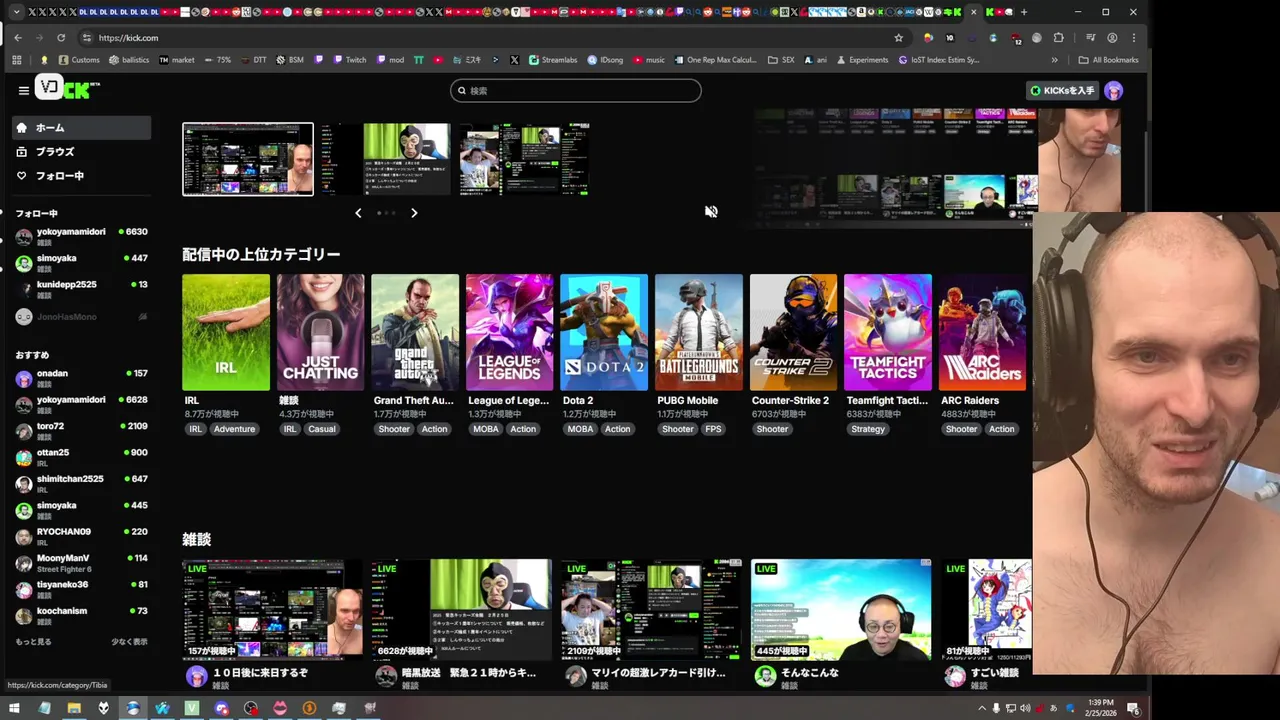The height and width of the screenshot is (720, 1280).
Task: Open the League of Legends category card
Action: (x=509, y=332)
